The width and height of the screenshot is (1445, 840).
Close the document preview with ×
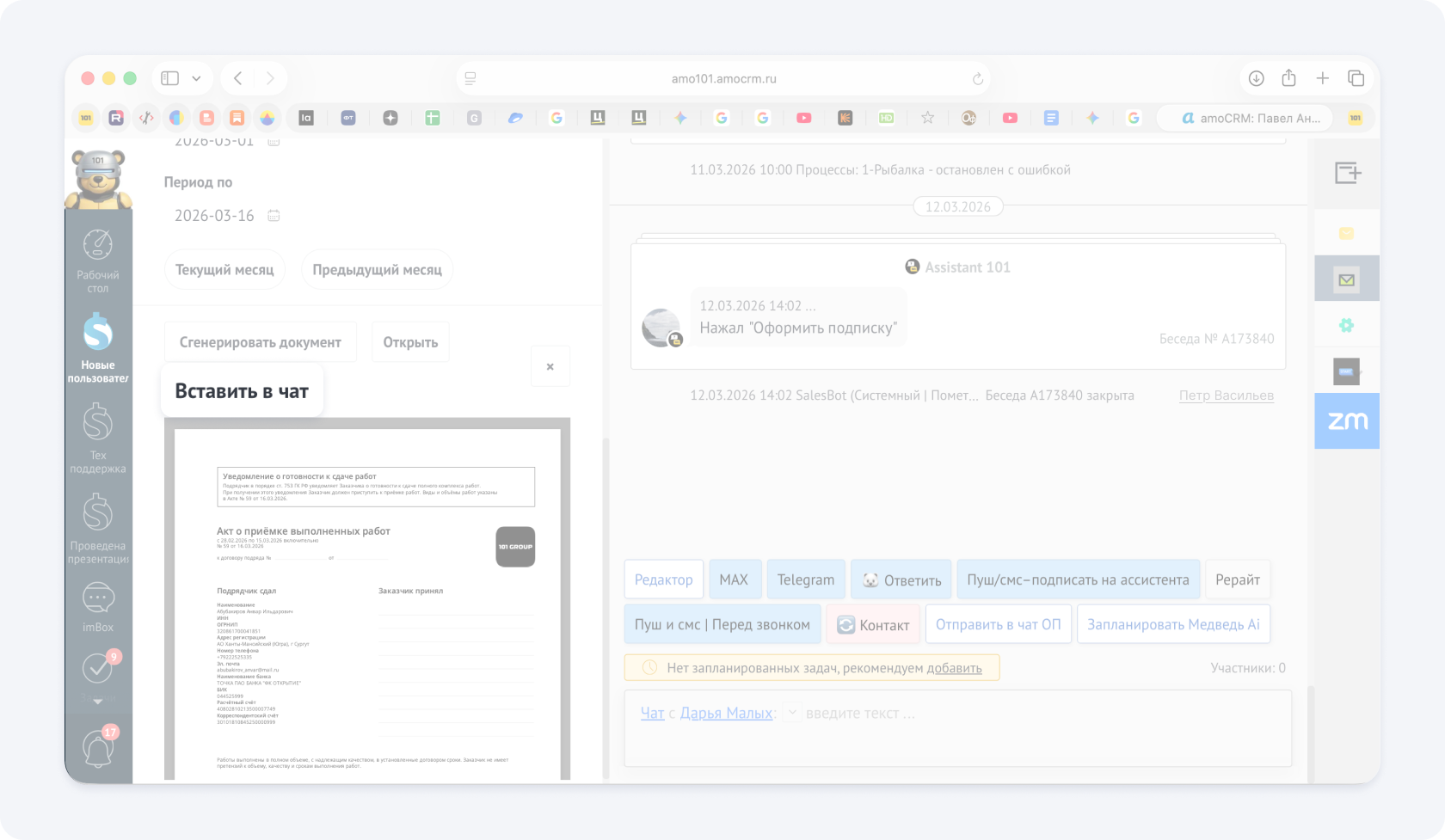point(550,366)
